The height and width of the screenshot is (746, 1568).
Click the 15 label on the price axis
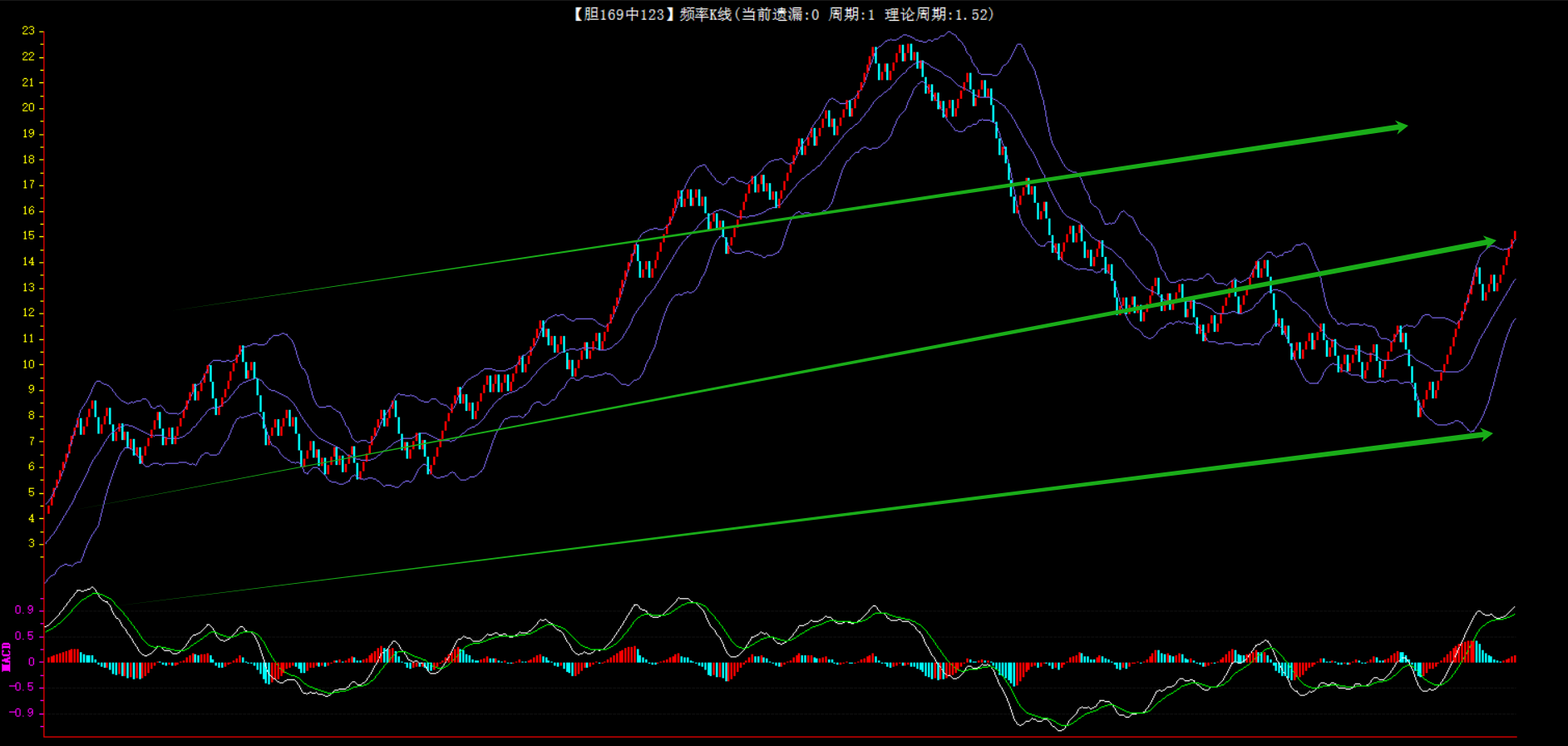click(28, 236)
